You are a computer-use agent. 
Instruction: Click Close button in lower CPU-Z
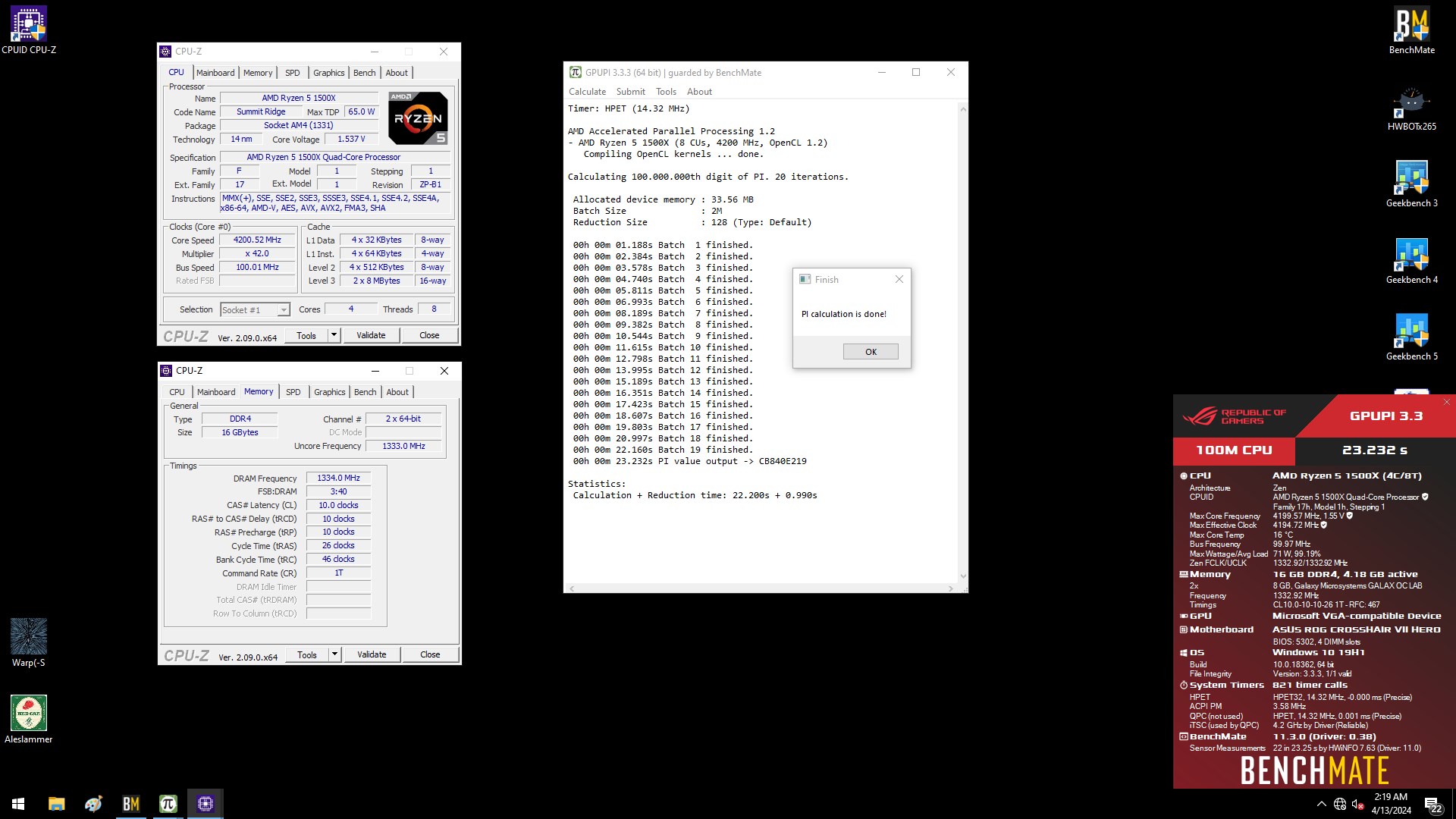click(430, 654)
